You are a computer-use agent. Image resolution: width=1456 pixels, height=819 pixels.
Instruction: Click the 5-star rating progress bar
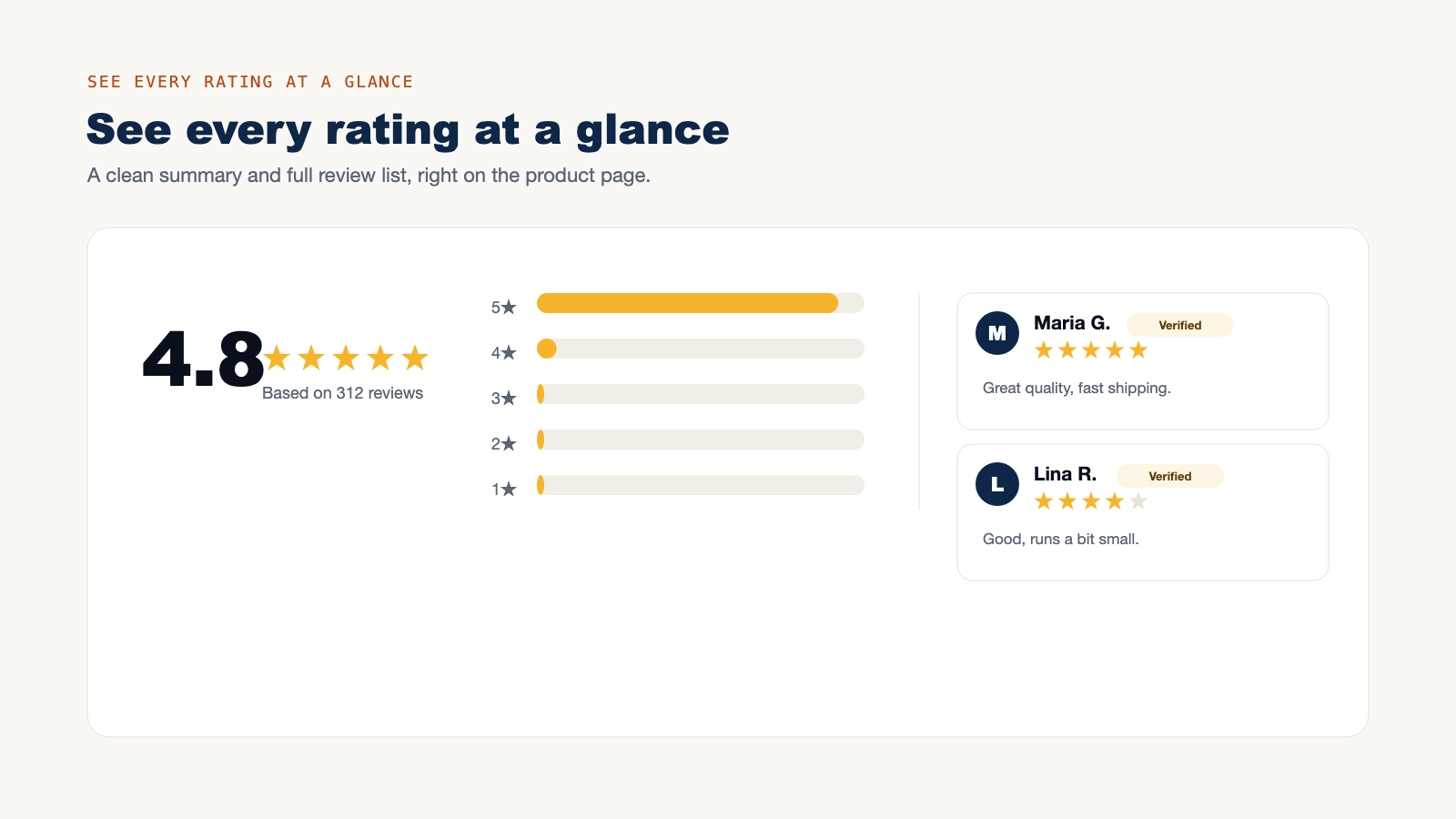(x=701, y=303)
